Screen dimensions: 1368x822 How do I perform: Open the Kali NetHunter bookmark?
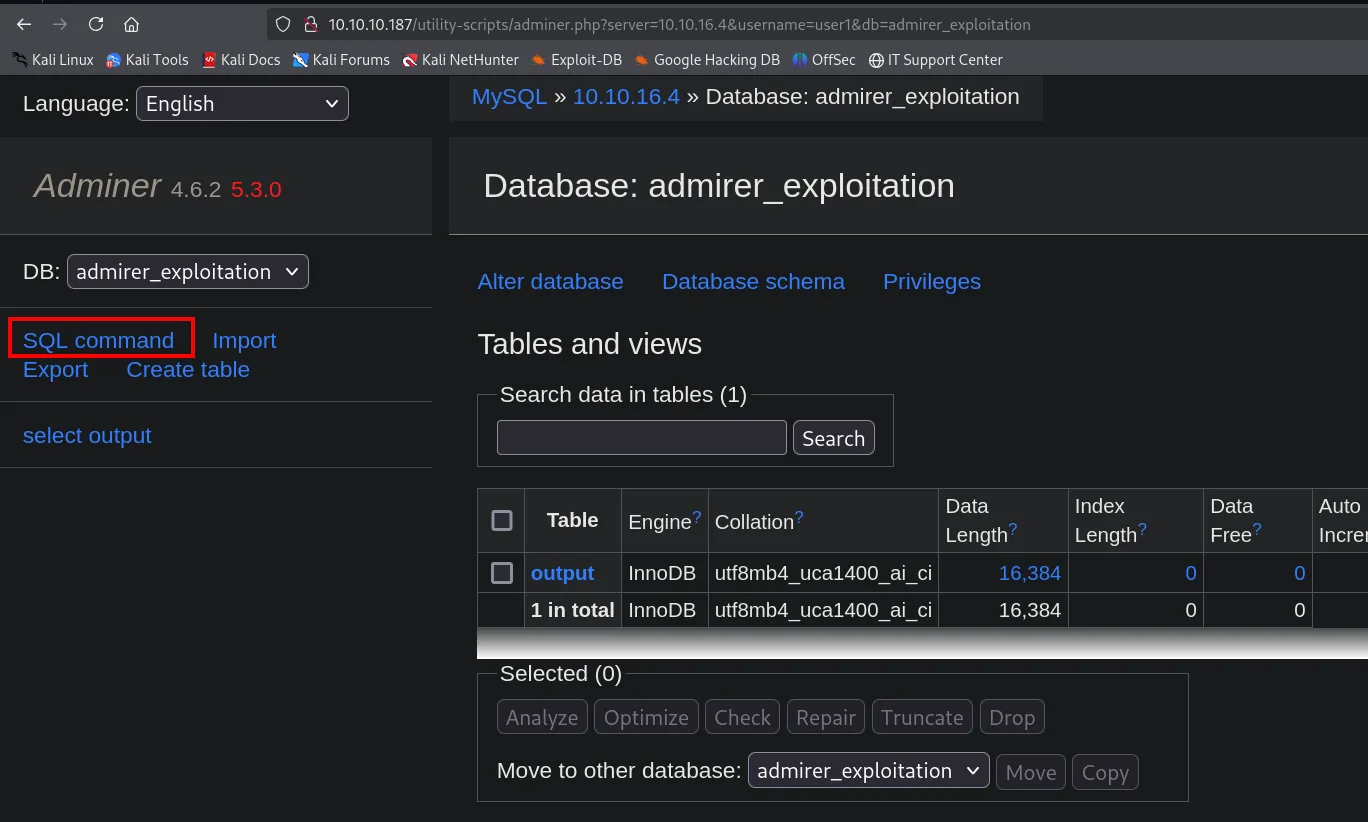pos(461,60)
